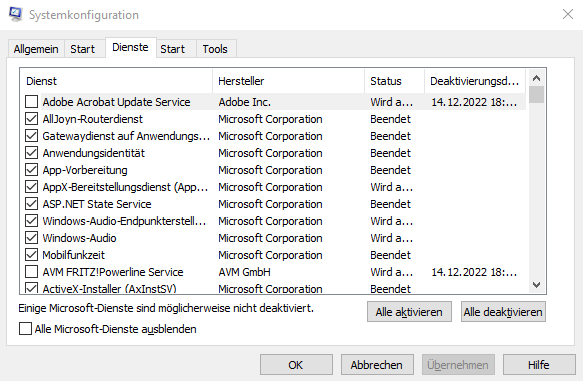Confirm the dialog with OK
The image size is (583, 381).
pyautogui.click(x=296, y=365)
